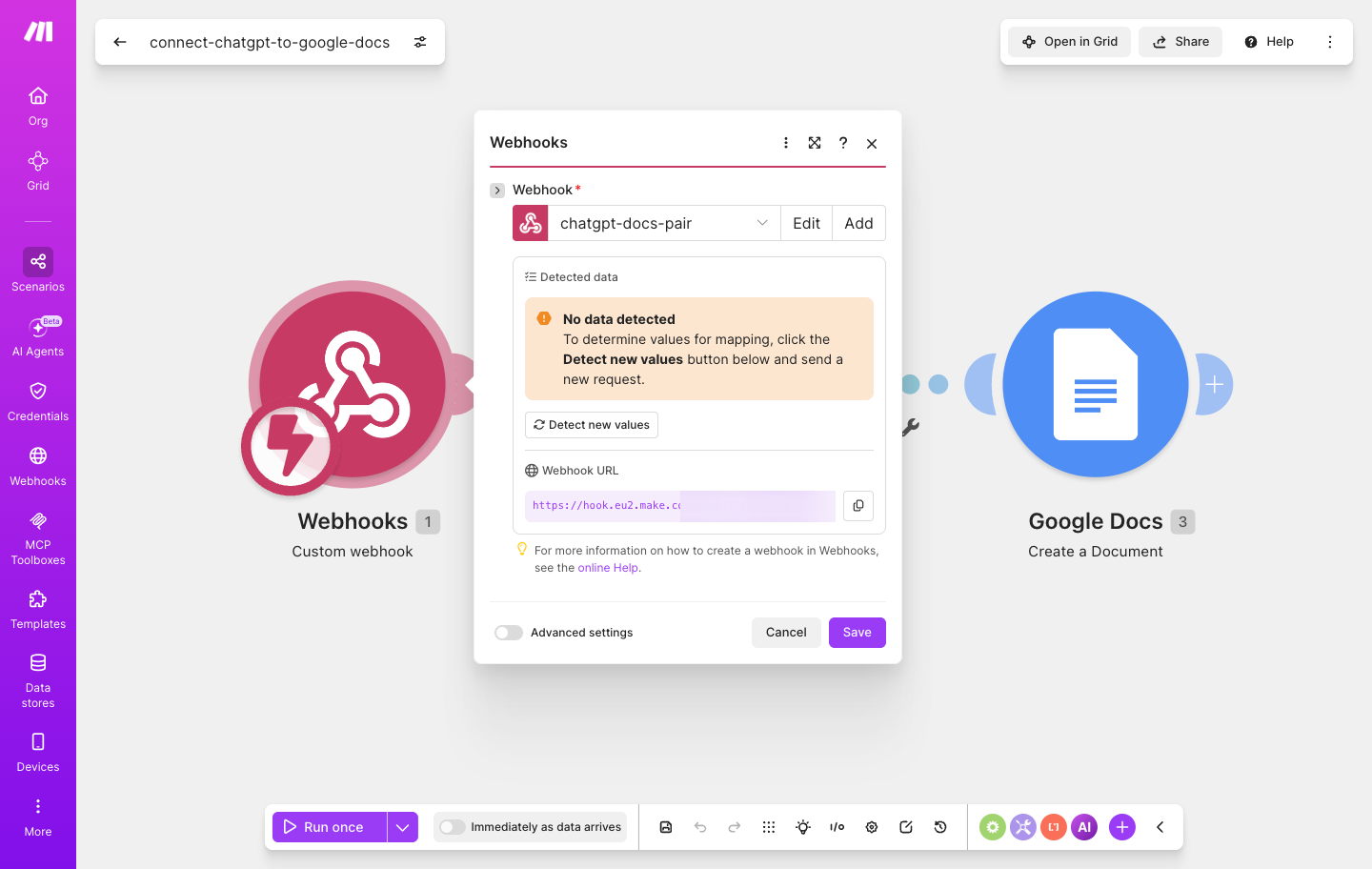Screen dimensions: 1372x869
Task: Click Add webhook button
Action: point(858,223)
